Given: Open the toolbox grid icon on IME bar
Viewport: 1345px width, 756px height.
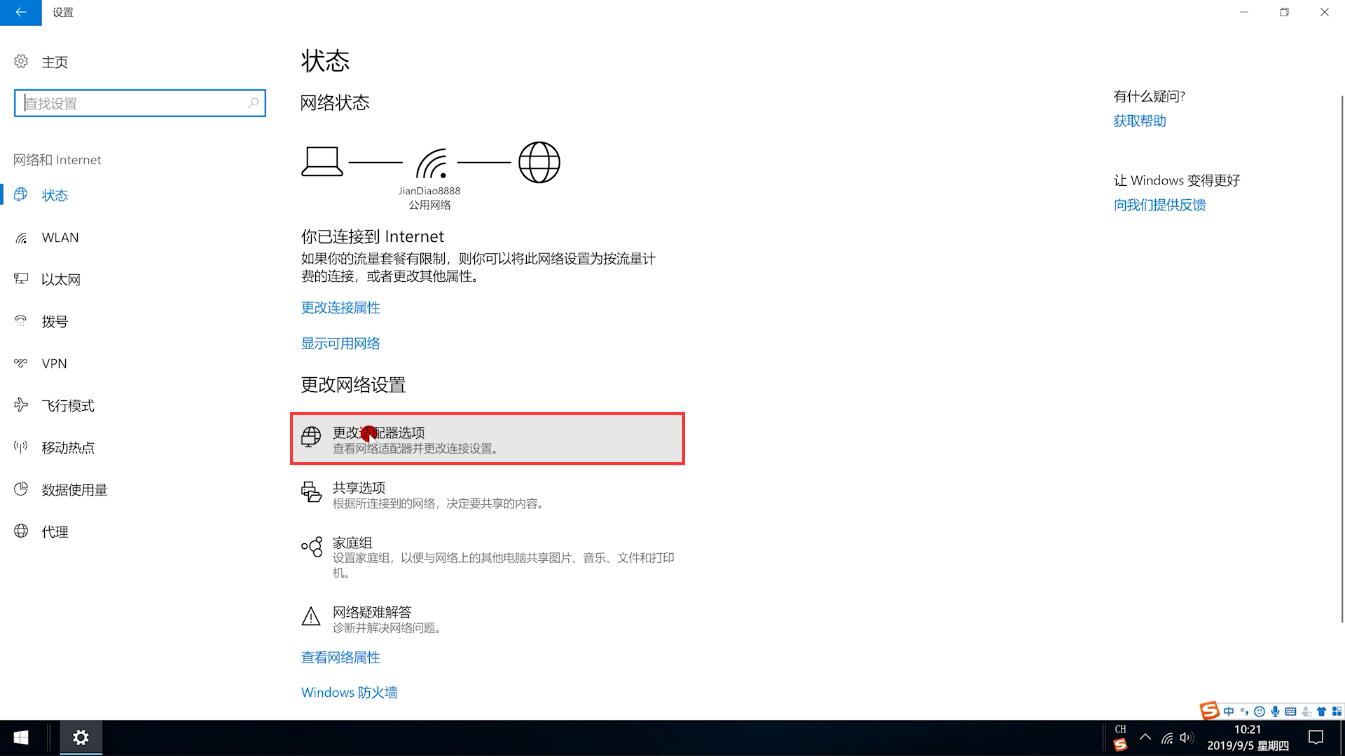Looking at the screenshot, I should point(1337,711).
